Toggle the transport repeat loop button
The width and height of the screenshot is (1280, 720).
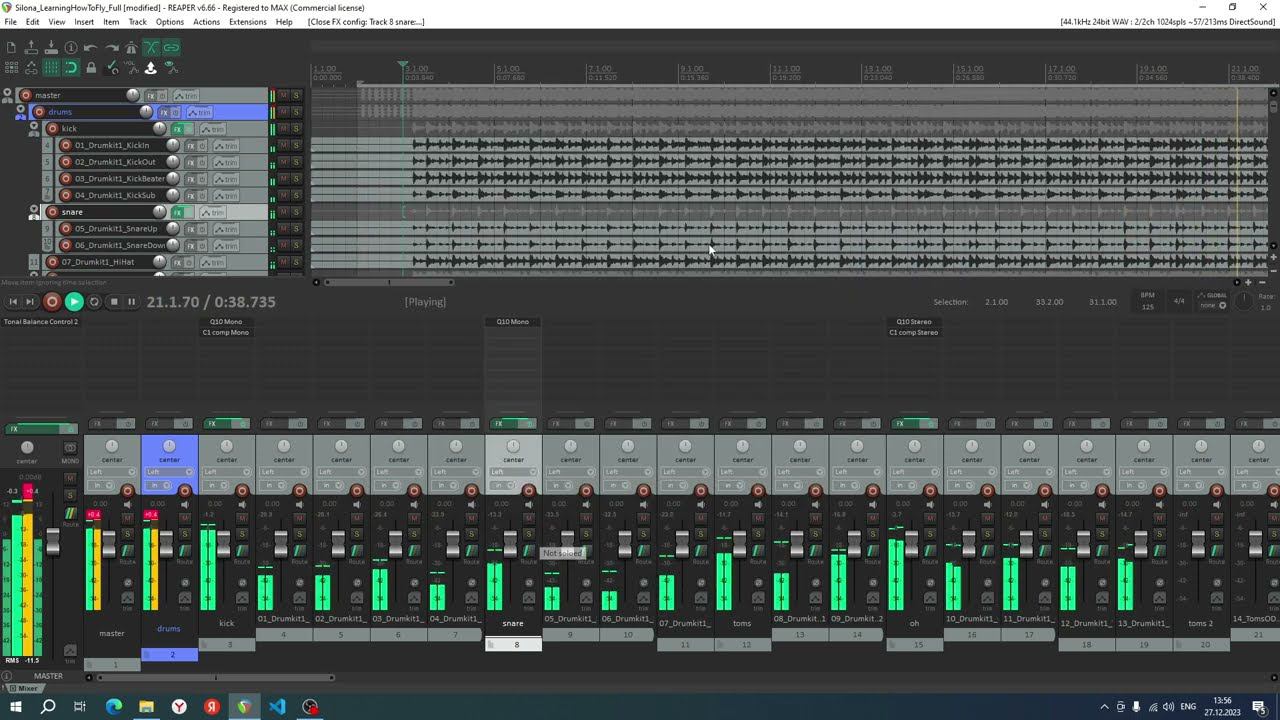pyautogui.click(x=94, y=302)
